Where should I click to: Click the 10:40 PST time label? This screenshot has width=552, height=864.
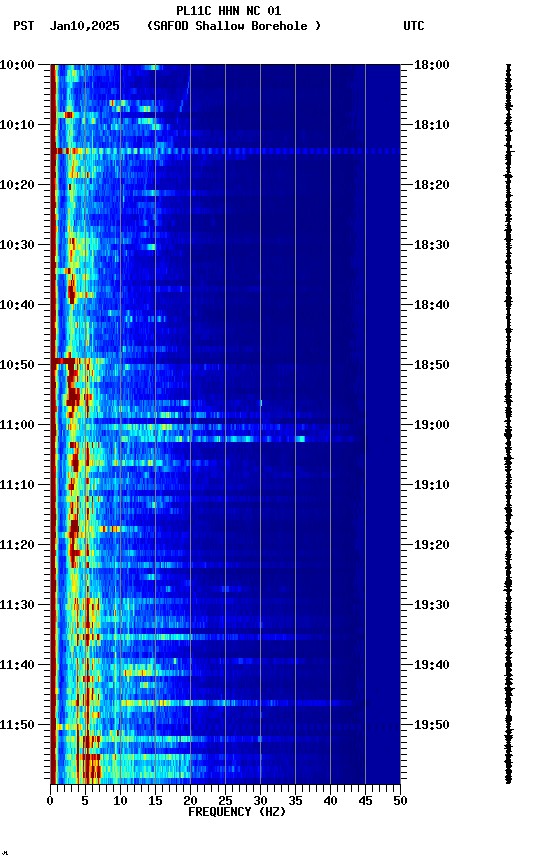(17, 305)
